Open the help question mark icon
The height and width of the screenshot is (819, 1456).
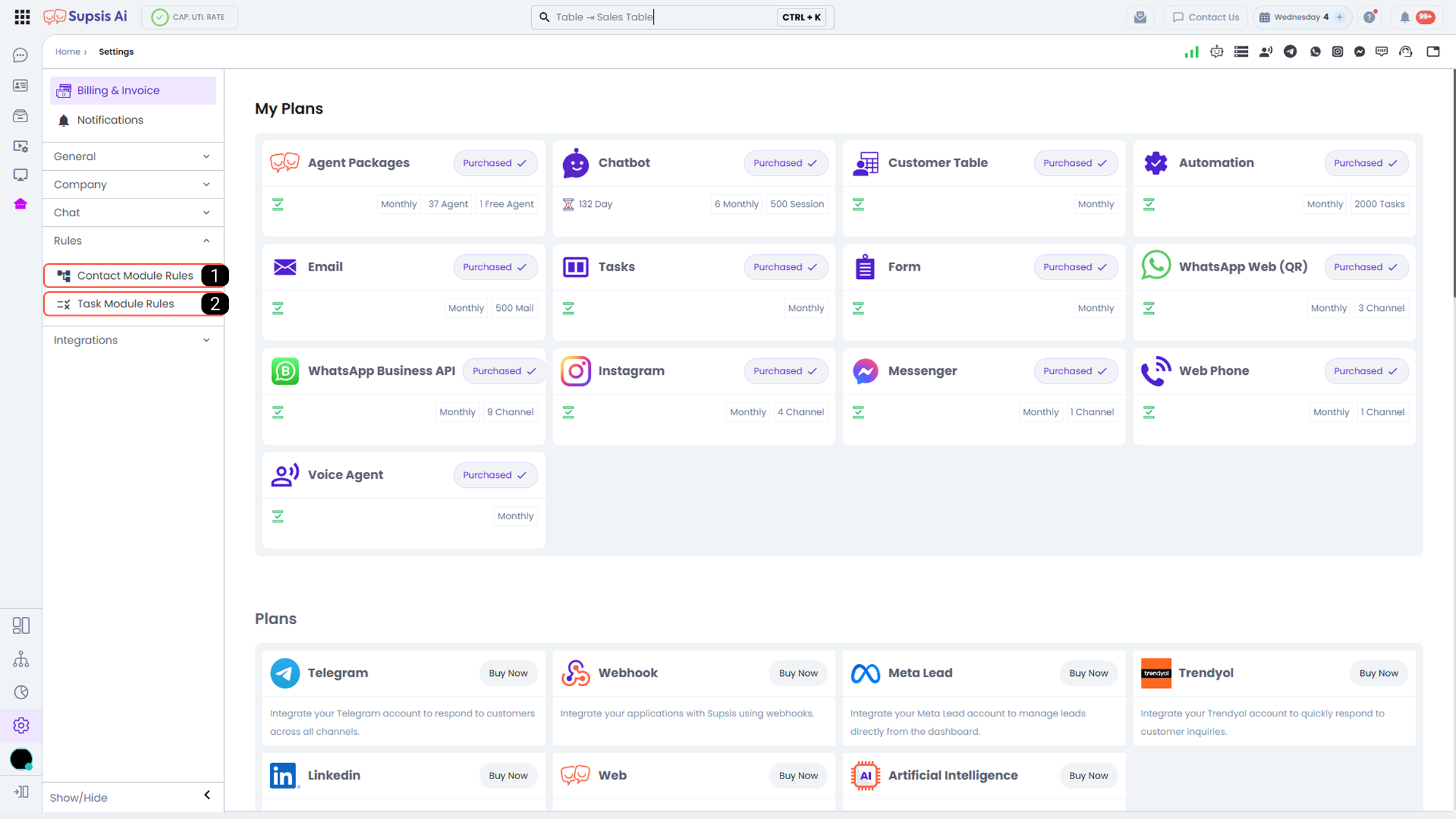(x=1369, y=17)
